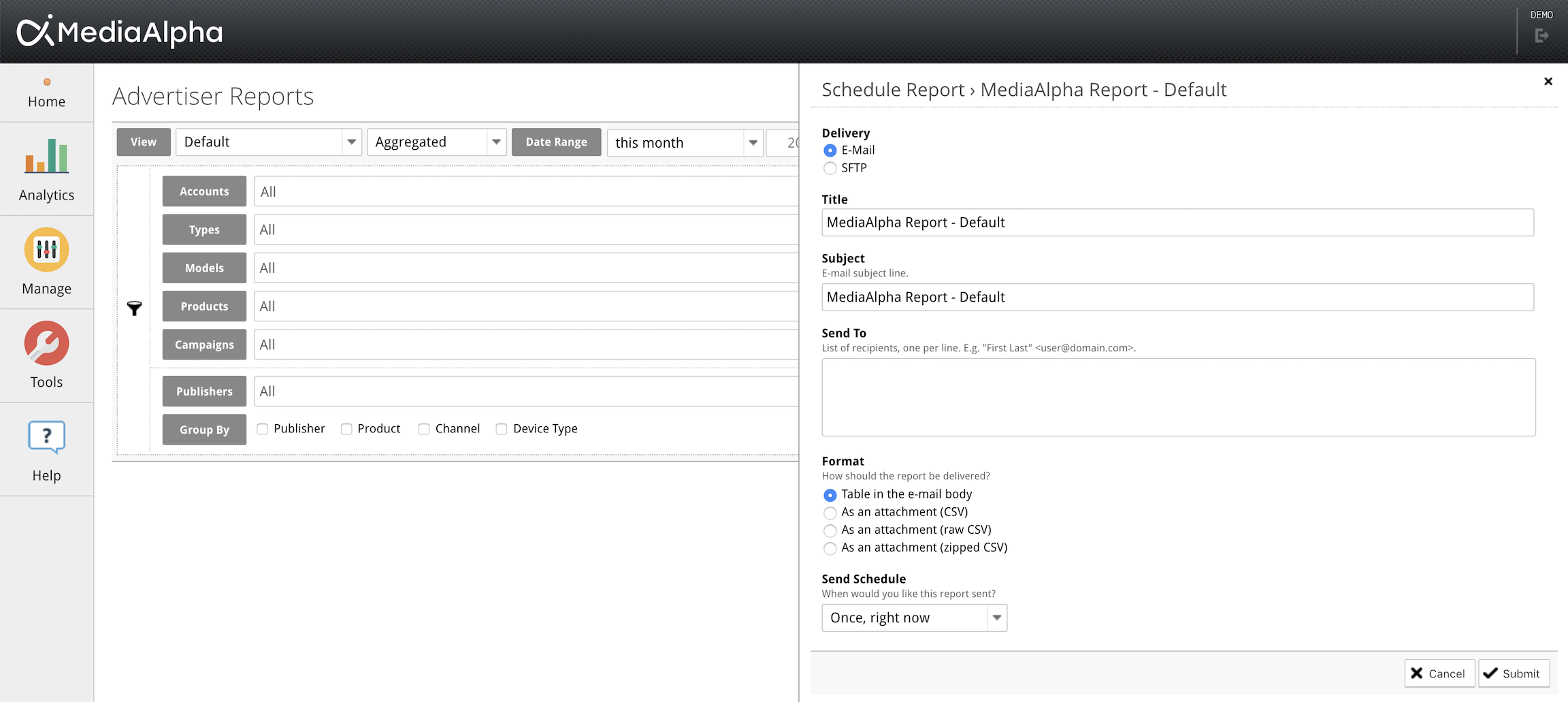This screenshot has height=702, width=1568.
Task: Click the Title text field
Action: [1177, 223]
